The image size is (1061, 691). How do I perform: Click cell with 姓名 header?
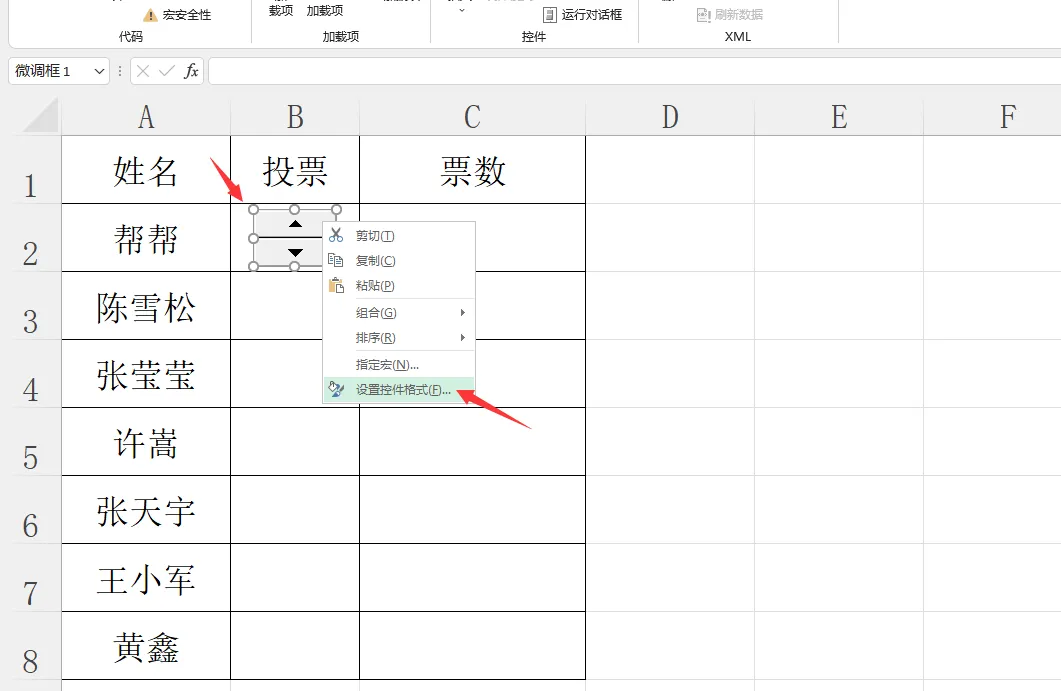point(146,170)
